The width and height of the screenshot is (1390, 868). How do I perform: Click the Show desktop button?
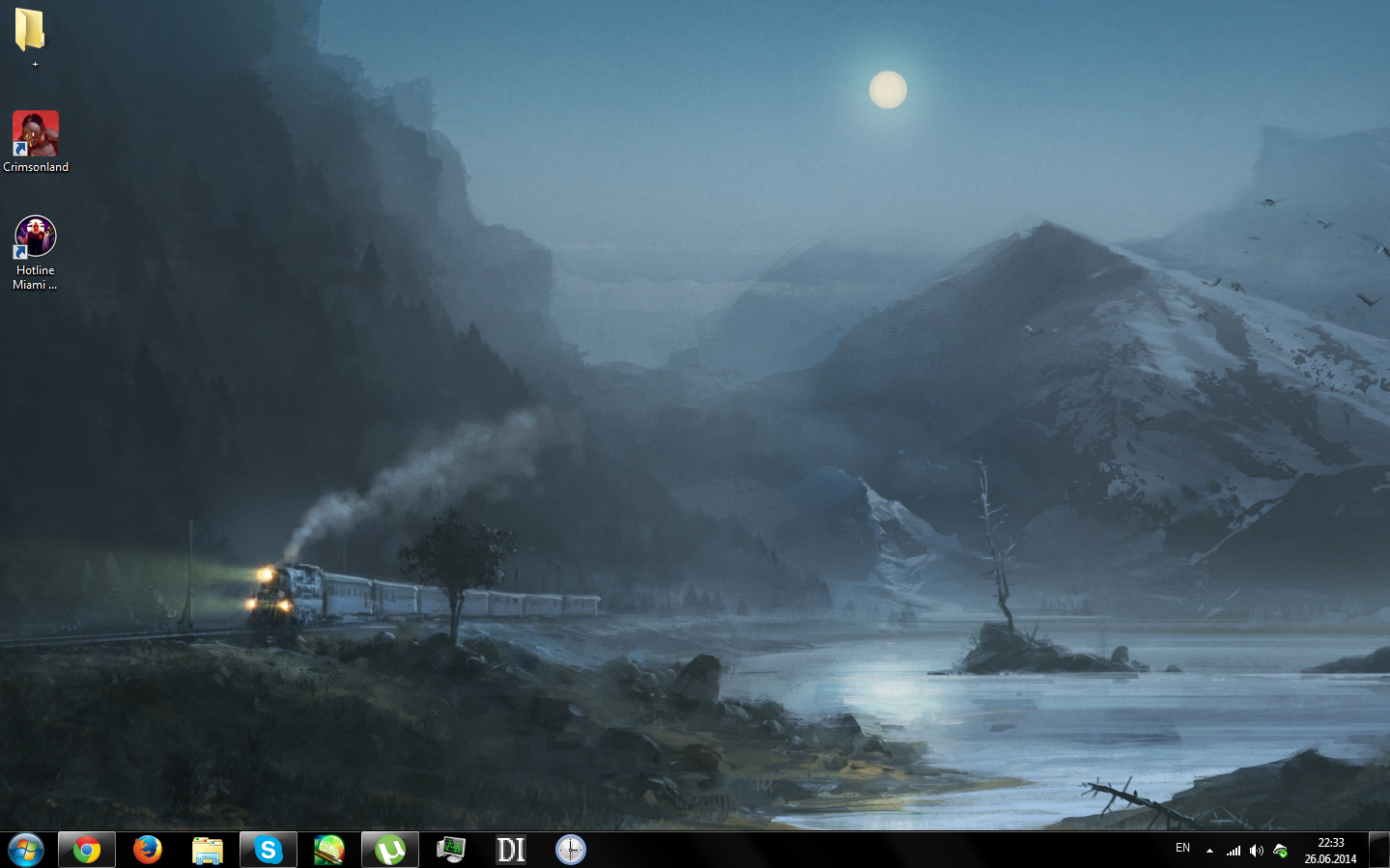(x=1379, y=850)
